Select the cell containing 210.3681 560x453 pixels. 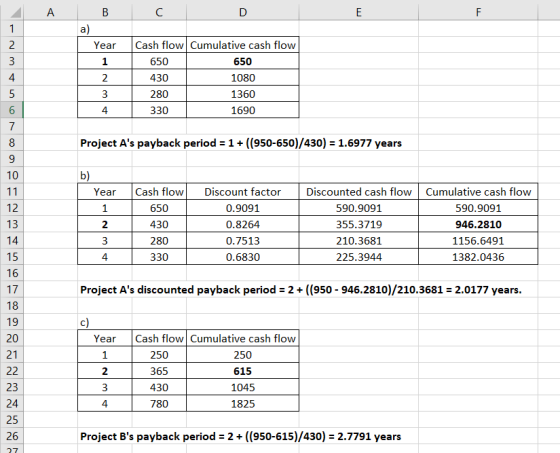[x=359, y=240]
